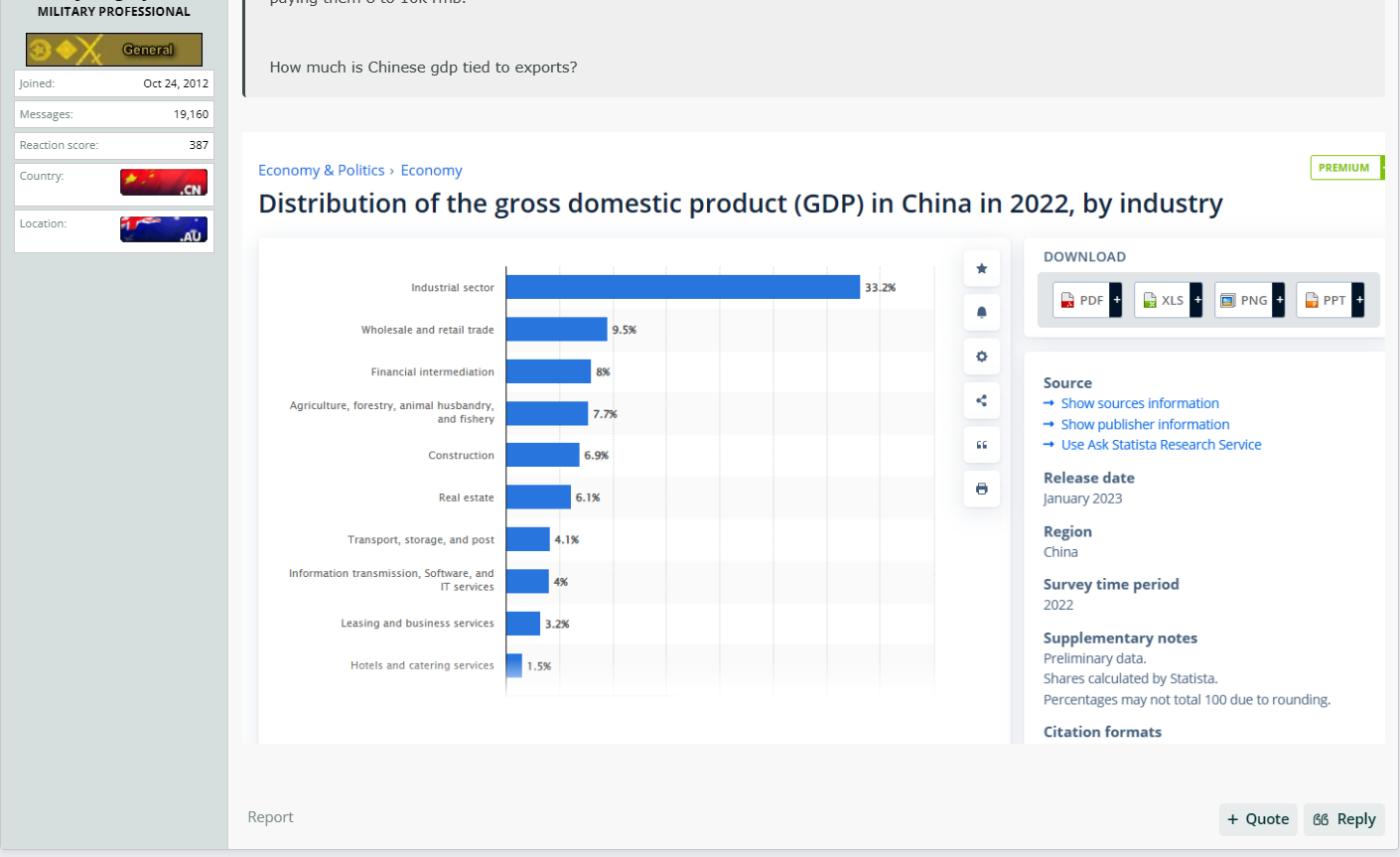Click the Wholesale and retail trade bar

click(557, 329)
